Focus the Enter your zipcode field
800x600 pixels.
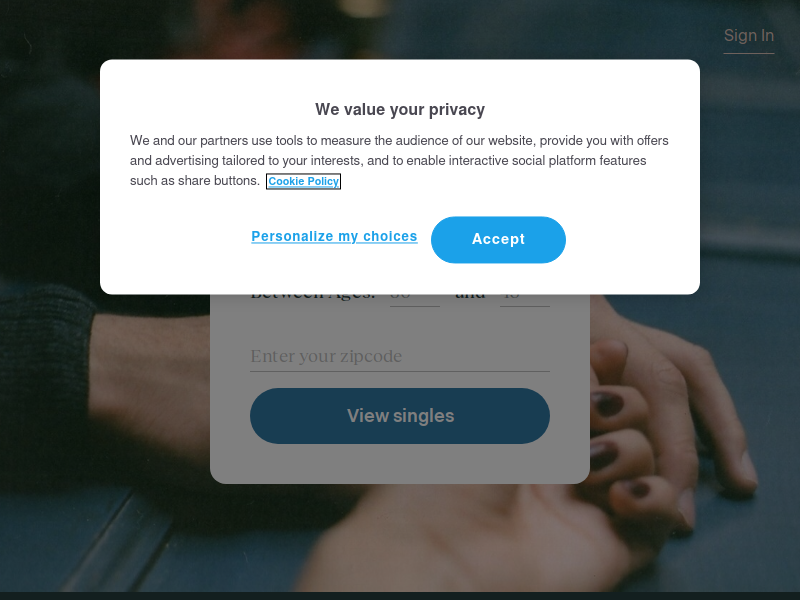tap(399, 356)
